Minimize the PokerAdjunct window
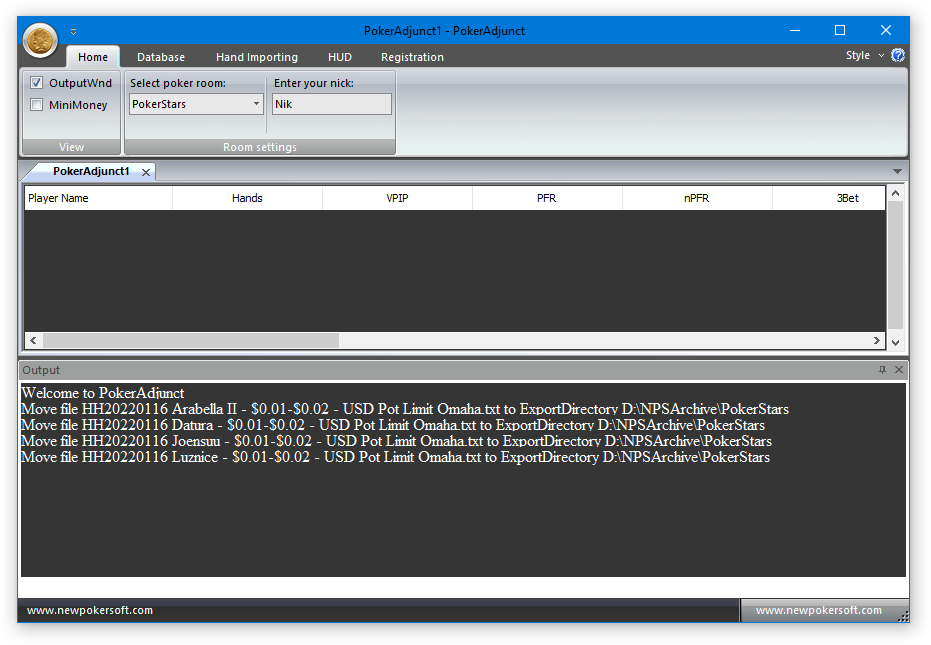Viewport: 931px width, 645px height. (x=794, y=30)
